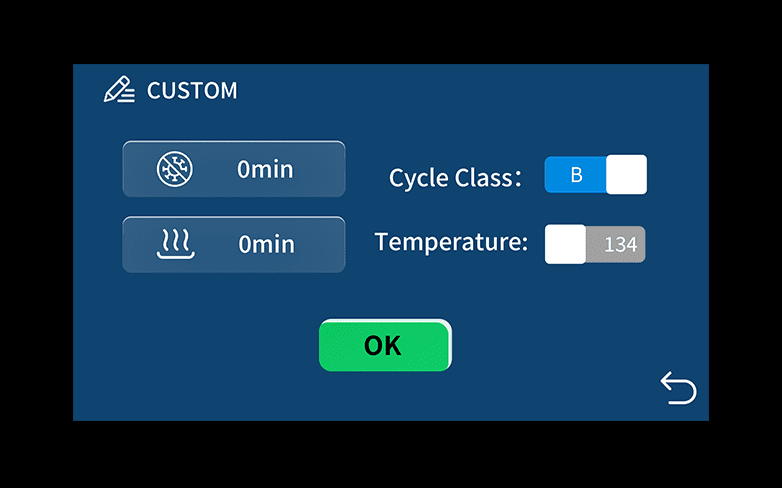The height and width of the screenshot is (488, 782).
Task: Click the "Temperature:" label
Action: pyautogui.click(x=451, y=242)
